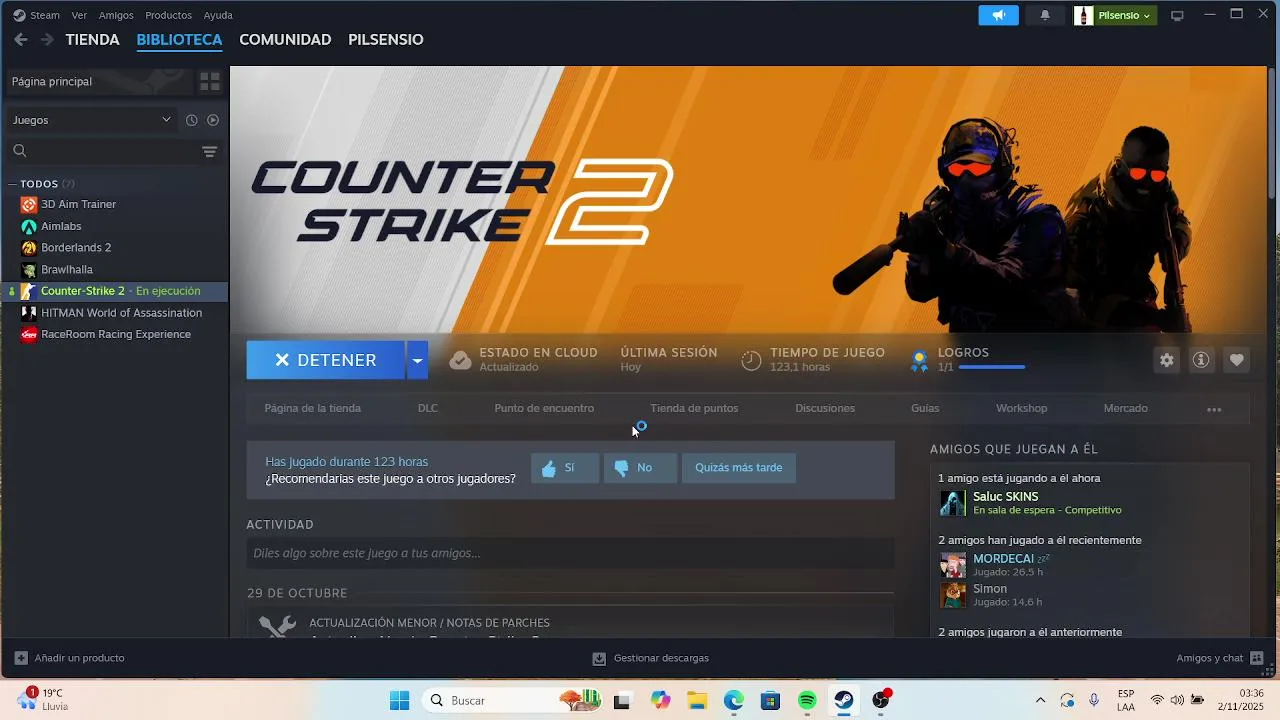Image resolution: width=1280 pixels, height=720 pixels.
Task: Show hidden system tray icons chevron
Action: pos(1040,701)
